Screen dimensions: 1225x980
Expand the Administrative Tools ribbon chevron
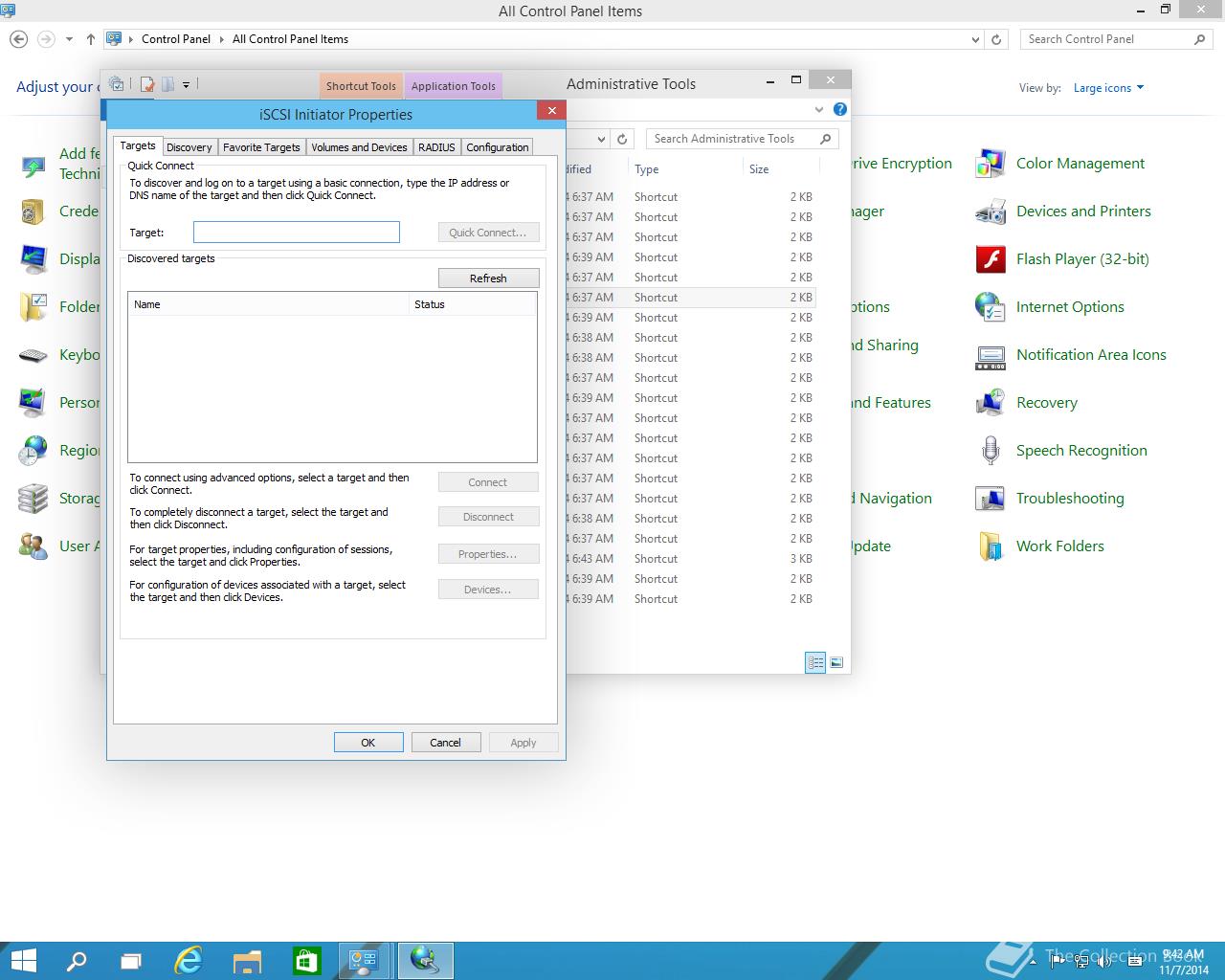tap(819, 109)
